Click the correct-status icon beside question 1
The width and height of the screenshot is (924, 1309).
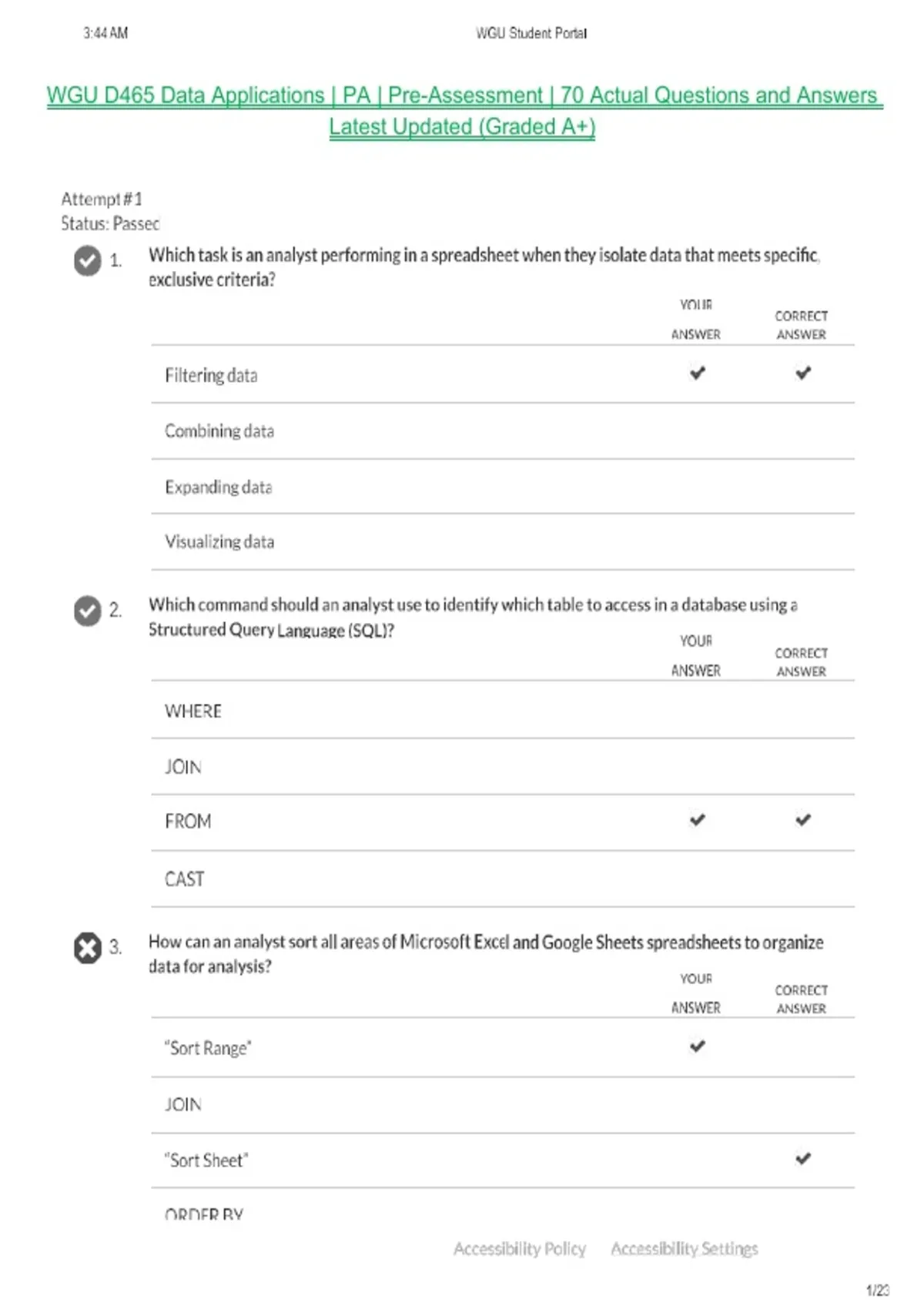point(88,260)
